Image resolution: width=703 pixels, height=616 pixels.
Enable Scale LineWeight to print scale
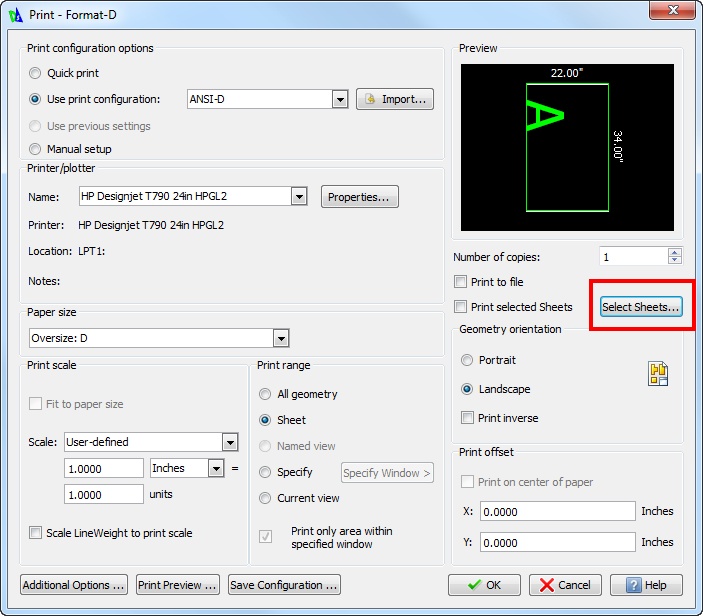[35, 533]
